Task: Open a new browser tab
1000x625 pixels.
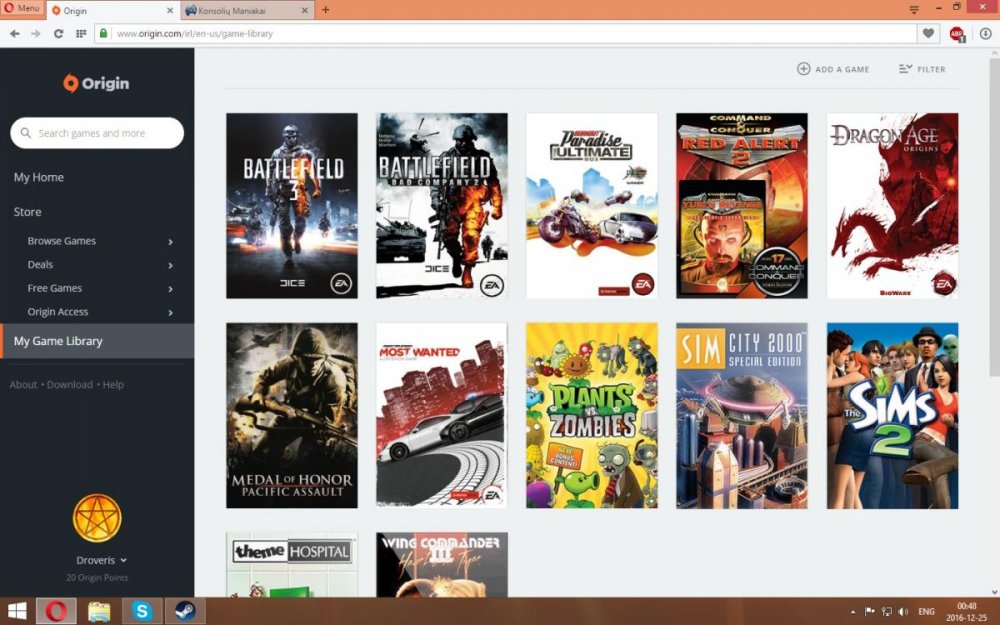Action: (326, 10)
